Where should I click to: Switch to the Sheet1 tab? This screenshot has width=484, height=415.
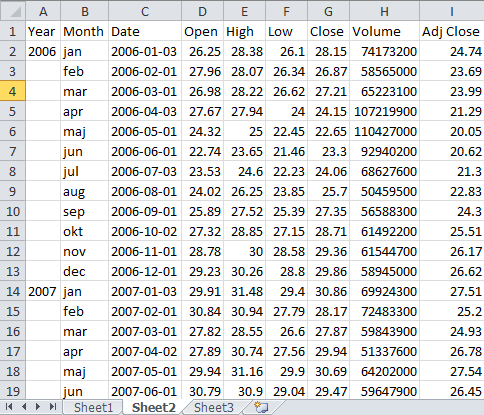94,407
